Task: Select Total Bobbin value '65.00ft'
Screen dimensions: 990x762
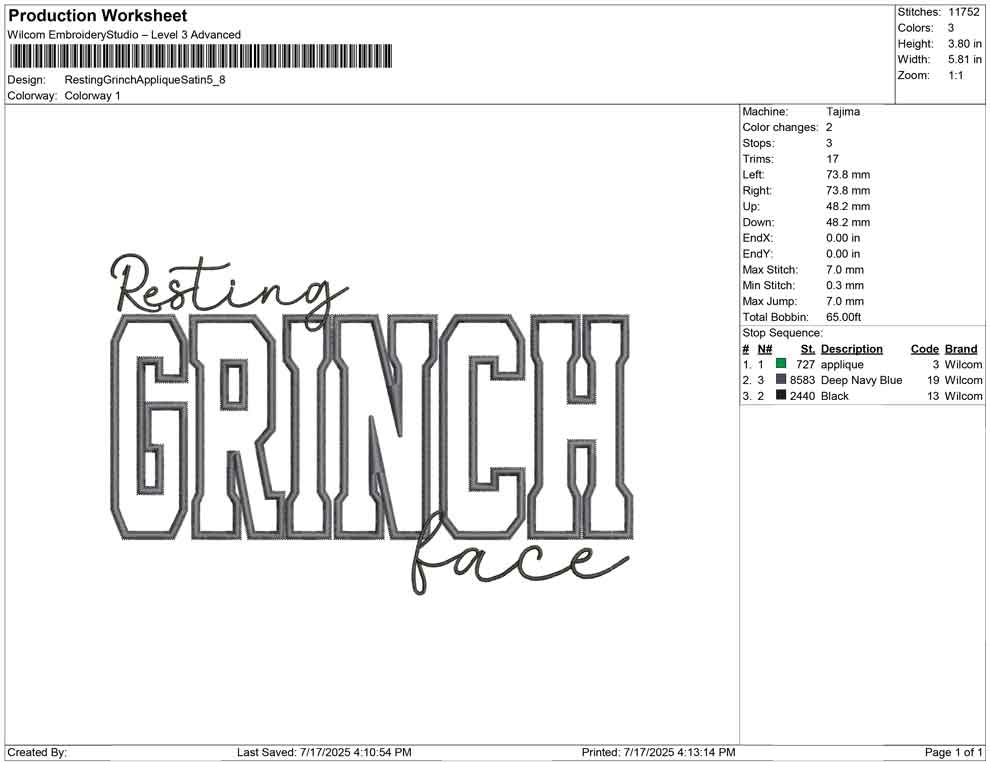Action: point(844,317)
